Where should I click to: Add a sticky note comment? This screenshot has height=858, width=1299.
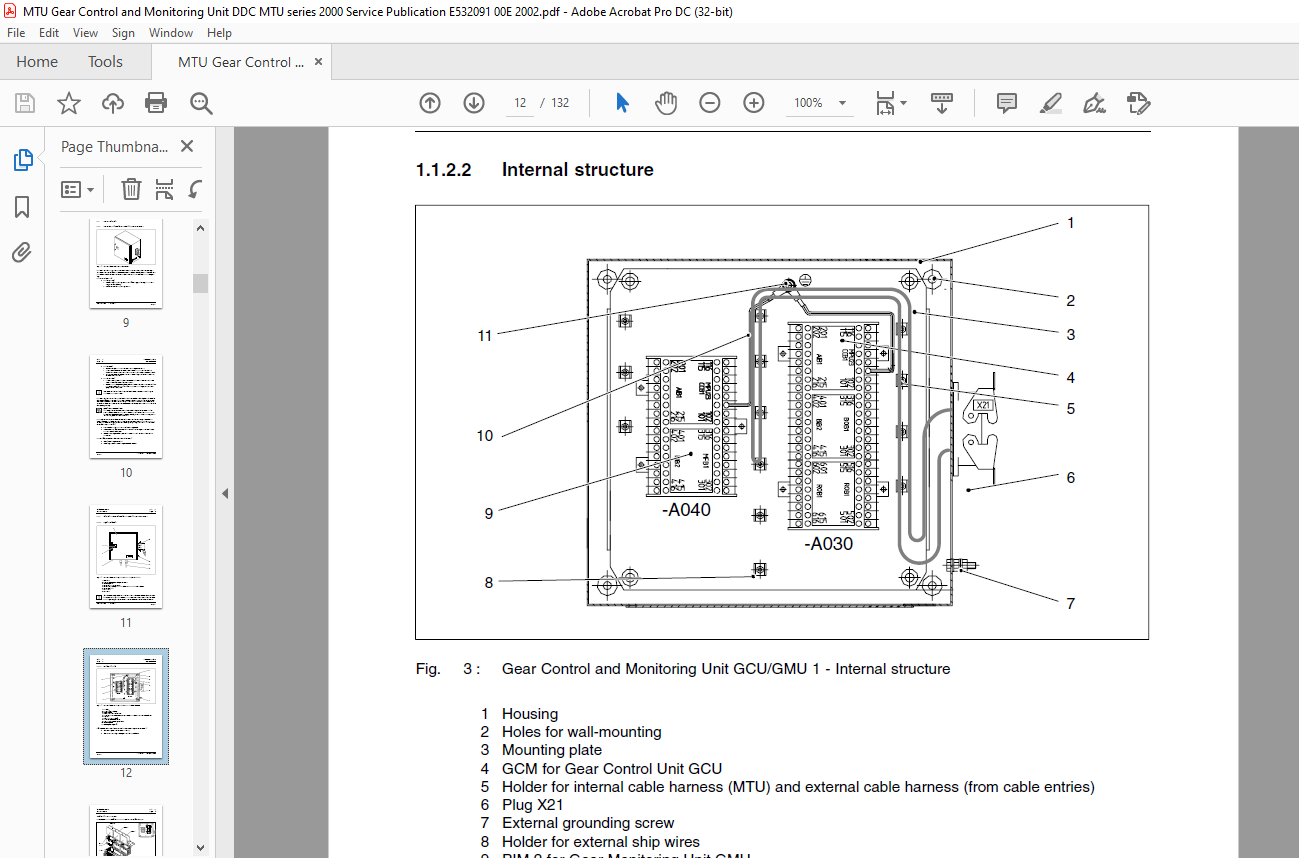pyautogui.click(x=1007, y=103)
